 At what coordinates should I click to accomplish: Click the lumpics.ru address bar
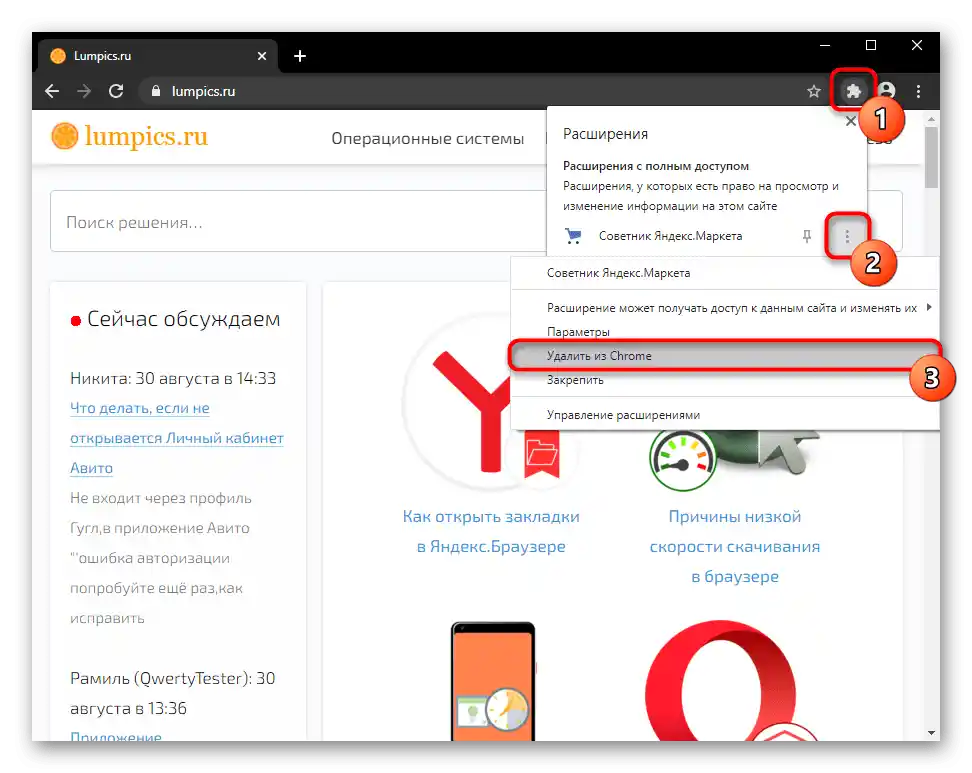pyautogui.click(x=471, y=91)
